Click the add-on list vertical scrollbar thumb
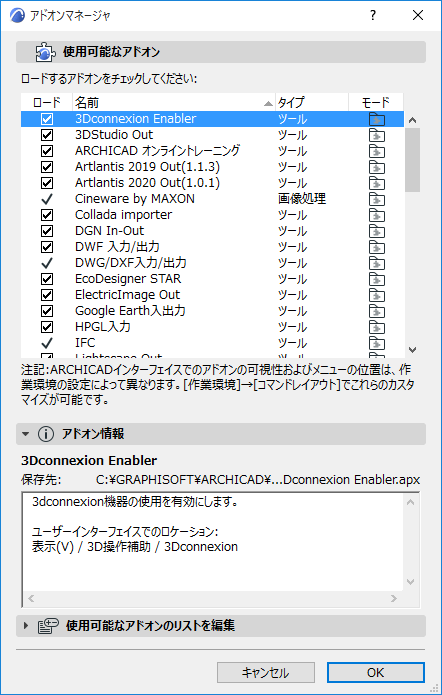The height and width of the screenshot is (695, 442). (x=412, y=160)
